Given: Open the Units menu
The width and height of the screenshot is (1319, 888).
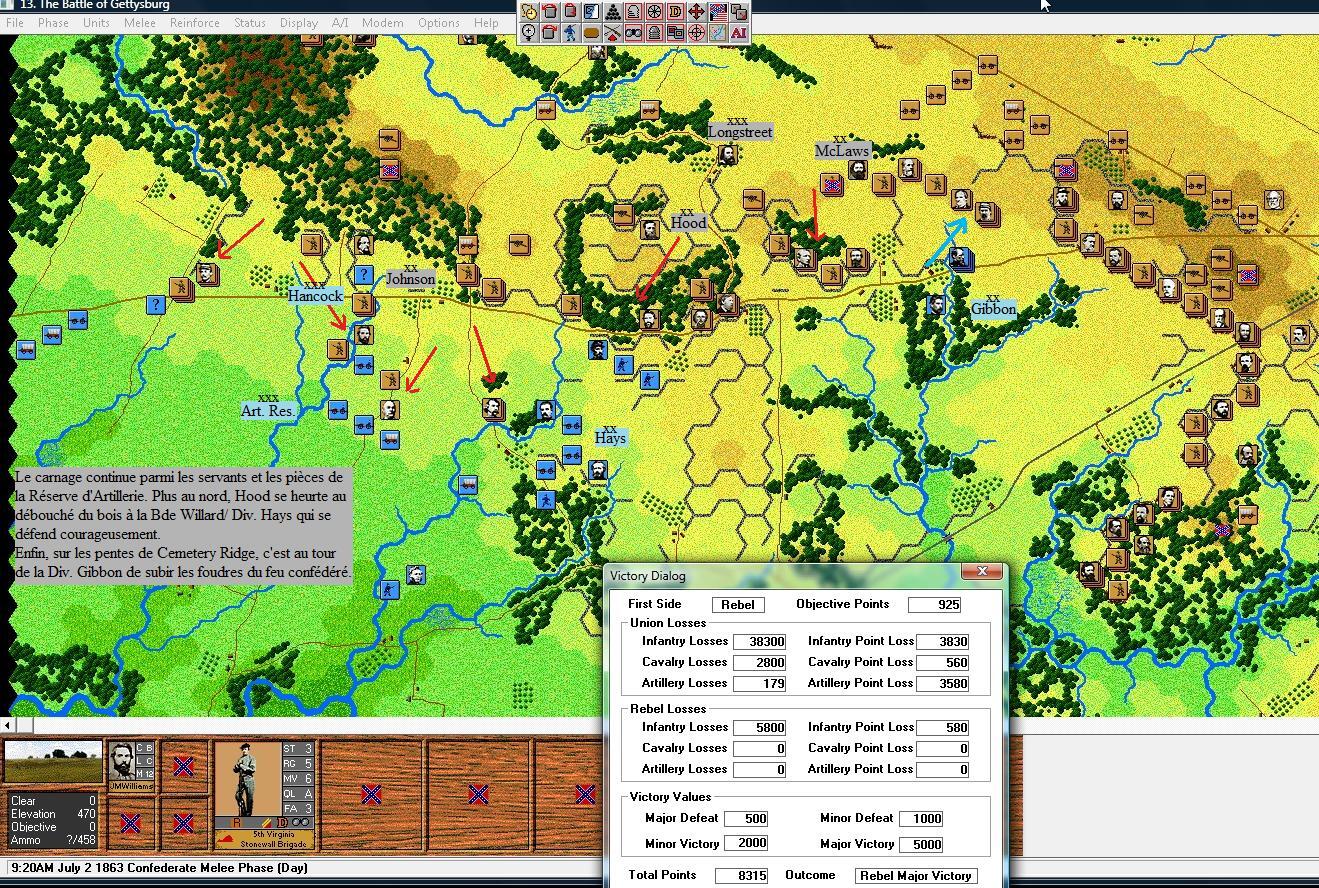Looking at the screenshot, I should coord(96,23).
